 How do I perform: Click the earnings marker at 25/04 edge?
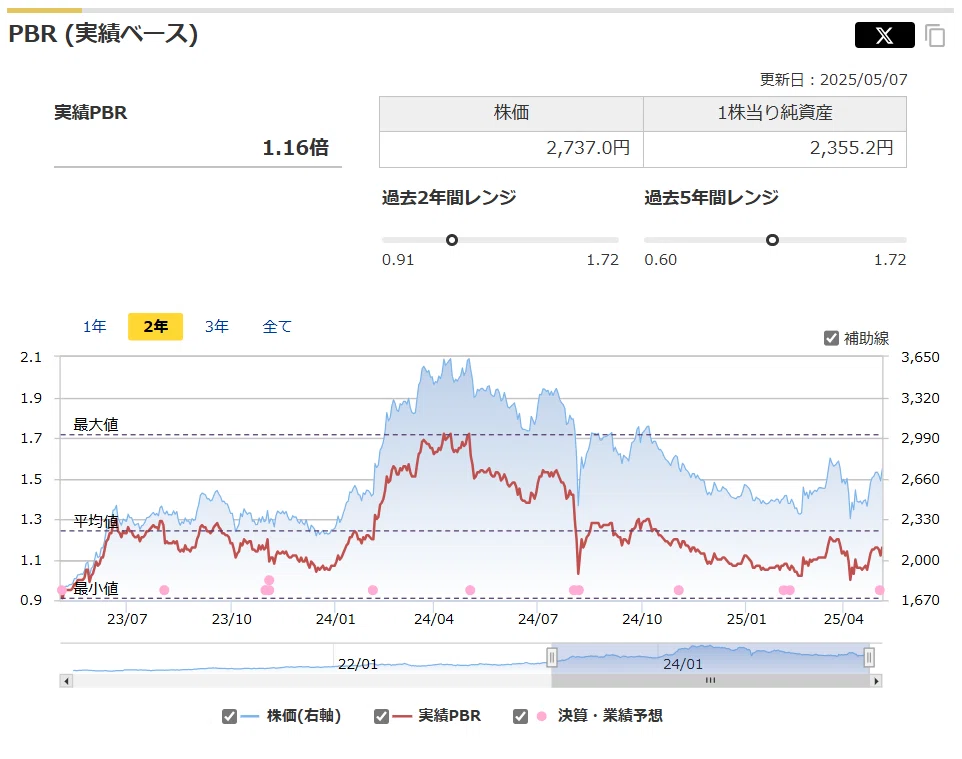(879, 590)
